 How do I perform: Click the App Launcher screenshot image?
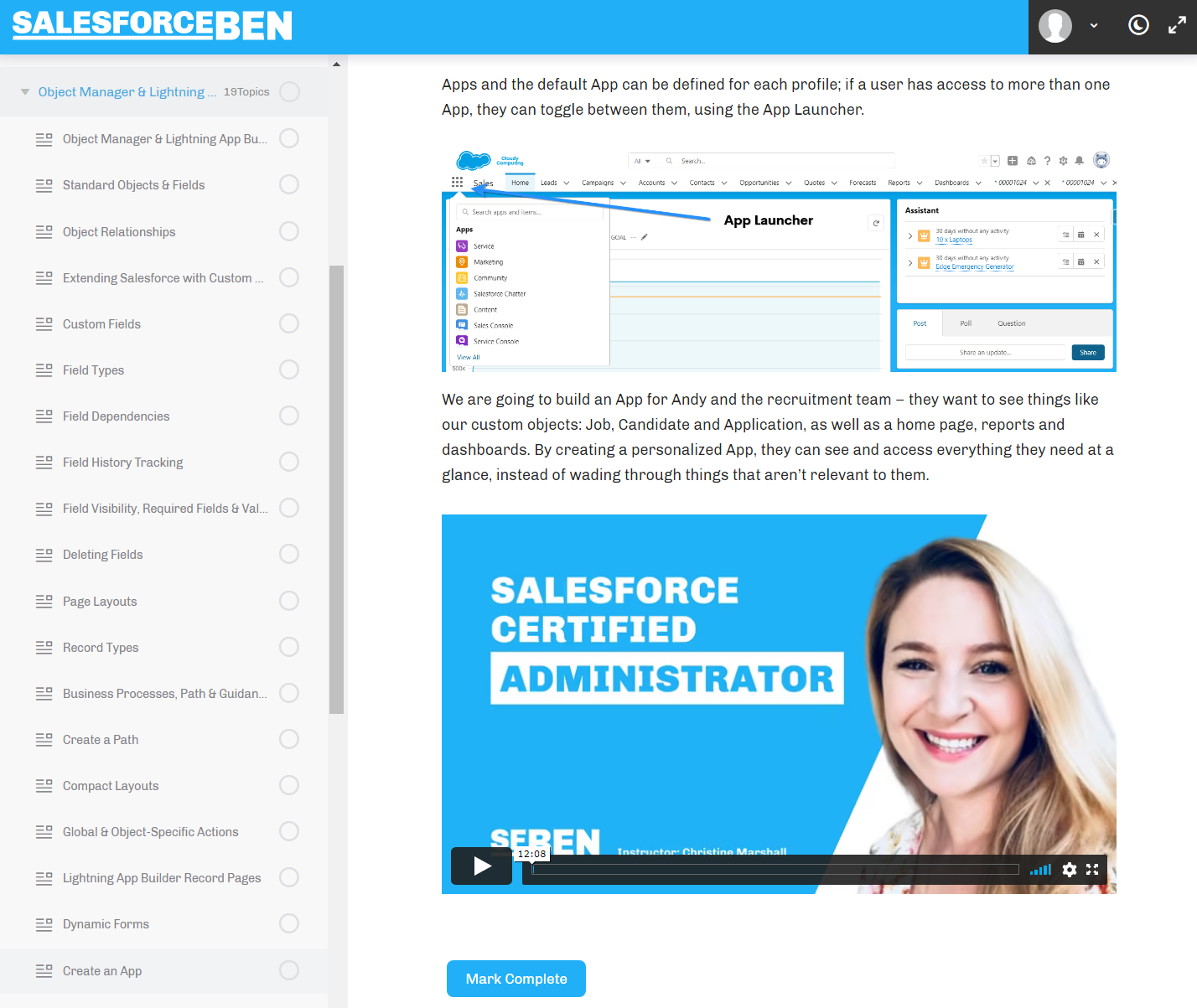point(779,261)
